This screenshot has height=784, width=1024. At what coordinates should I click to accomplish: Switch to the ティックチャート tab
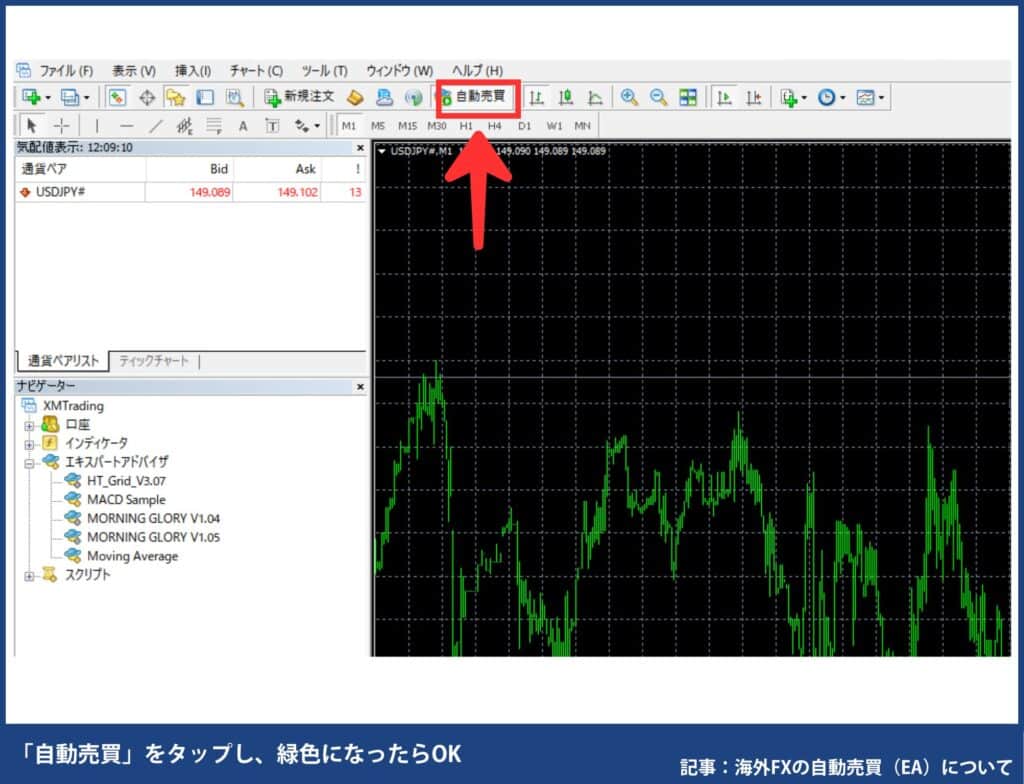coord(155,361)
